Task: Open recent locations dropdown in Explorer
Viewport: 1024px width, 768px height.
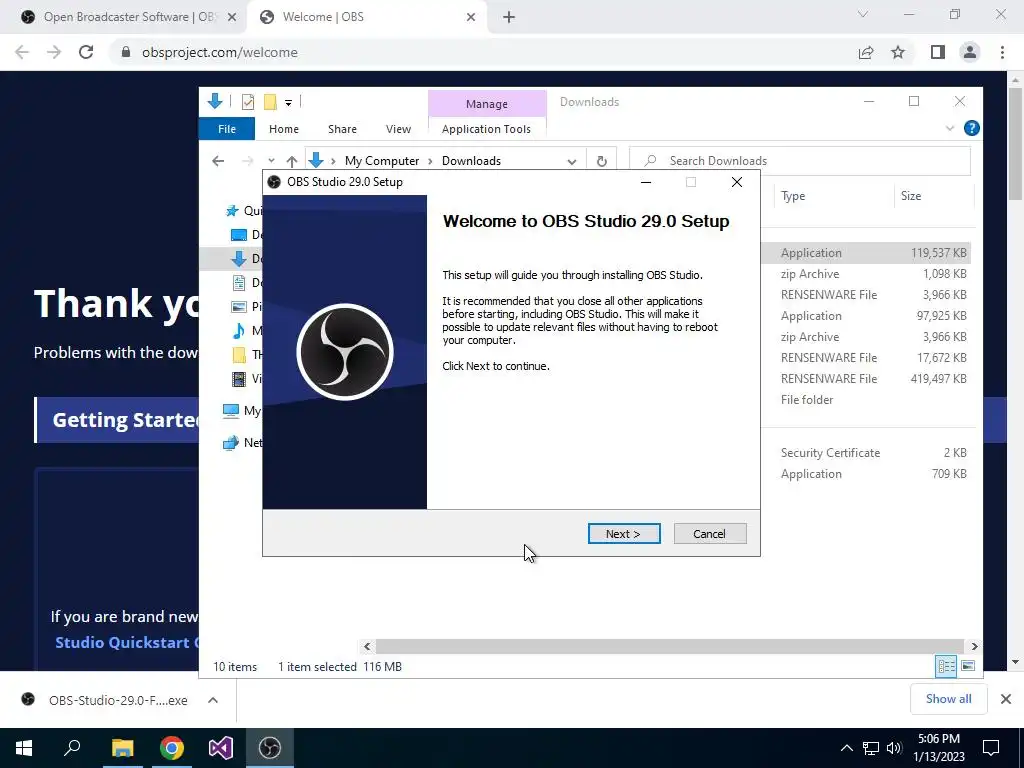Action: click(271, 161)
